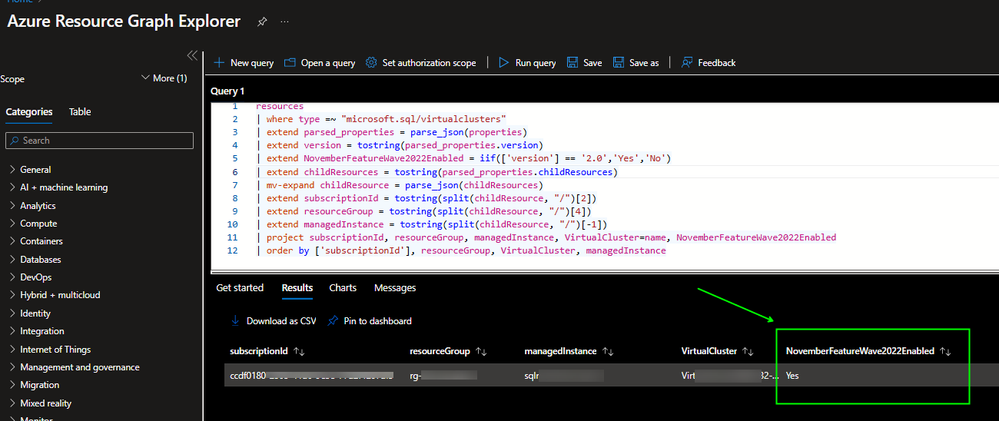Click the Save as disk icon

(x=618, y=62)
